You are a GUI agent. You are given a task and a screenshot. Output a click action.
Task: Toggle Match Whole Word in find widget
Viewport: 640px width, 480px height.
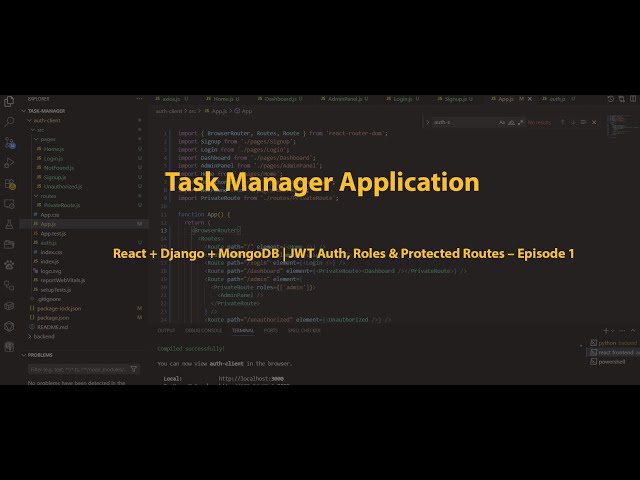point(511,122)
